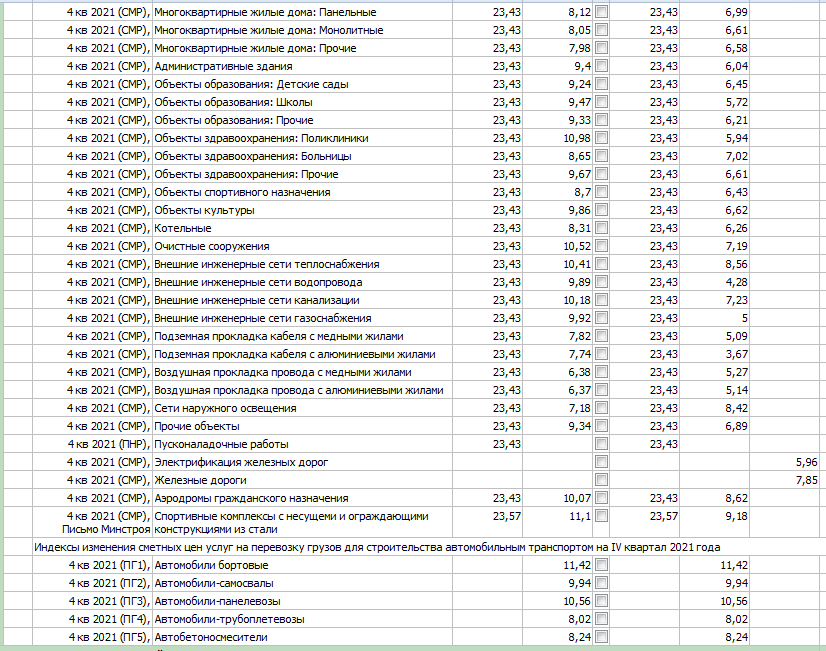The height and width of the screenshot is (651, 826).
Task: Select Воздушная прокладка провода с алюминиевыми жилами
Action: 299,390
